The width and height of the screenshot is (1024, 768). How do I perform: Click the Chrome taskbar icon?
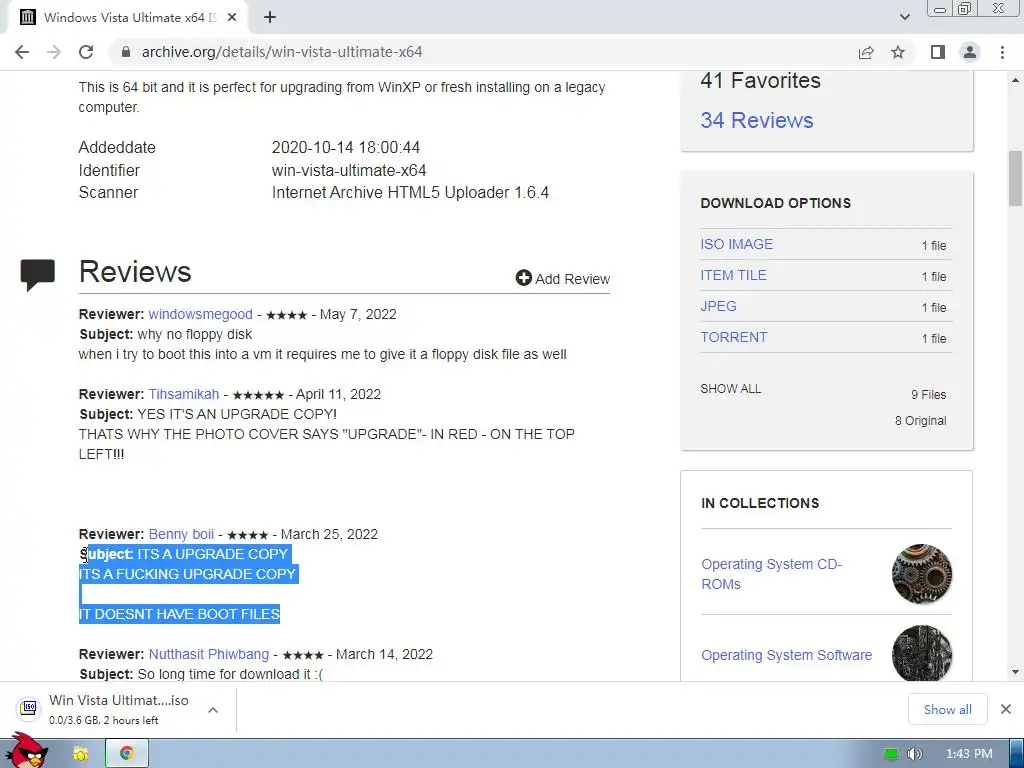[x=127, y=754]
